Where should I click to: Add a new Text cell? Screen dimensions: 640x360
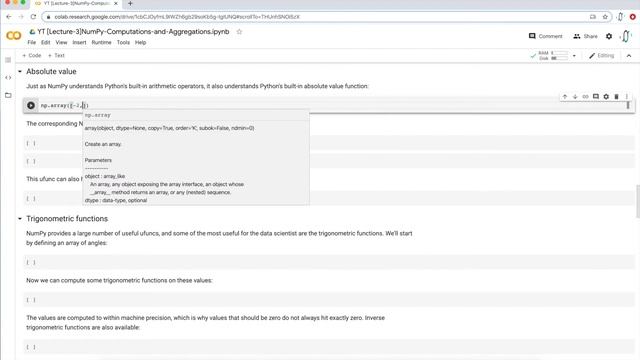pyautogui.click(x=56, y=56)
